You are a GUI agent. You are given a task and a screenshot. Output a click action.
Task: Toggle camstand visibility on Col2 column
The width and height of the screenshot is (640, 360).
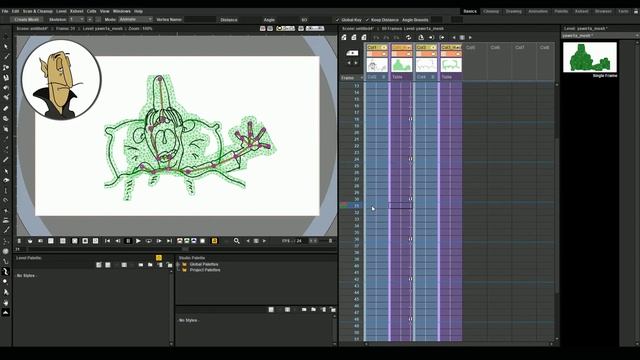pos(433,53)
